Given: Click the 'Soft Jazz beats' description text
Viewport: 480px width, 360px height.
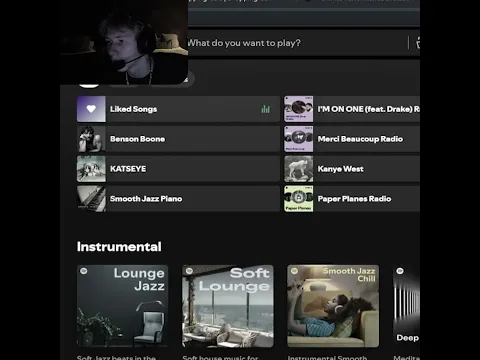Looking at the screenshot, I should [116, 357].
